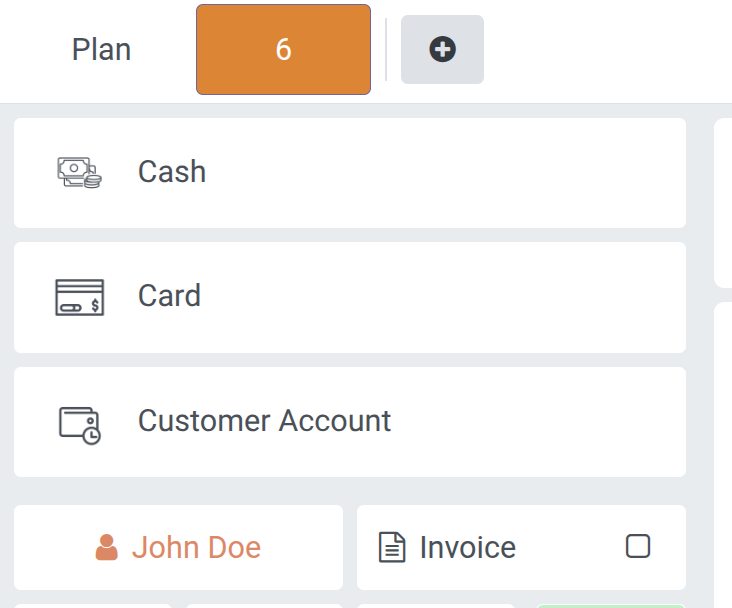This screenshot has height=608, width=732.
Task: Add a new order with plus icon
Action: pos(442,50)
